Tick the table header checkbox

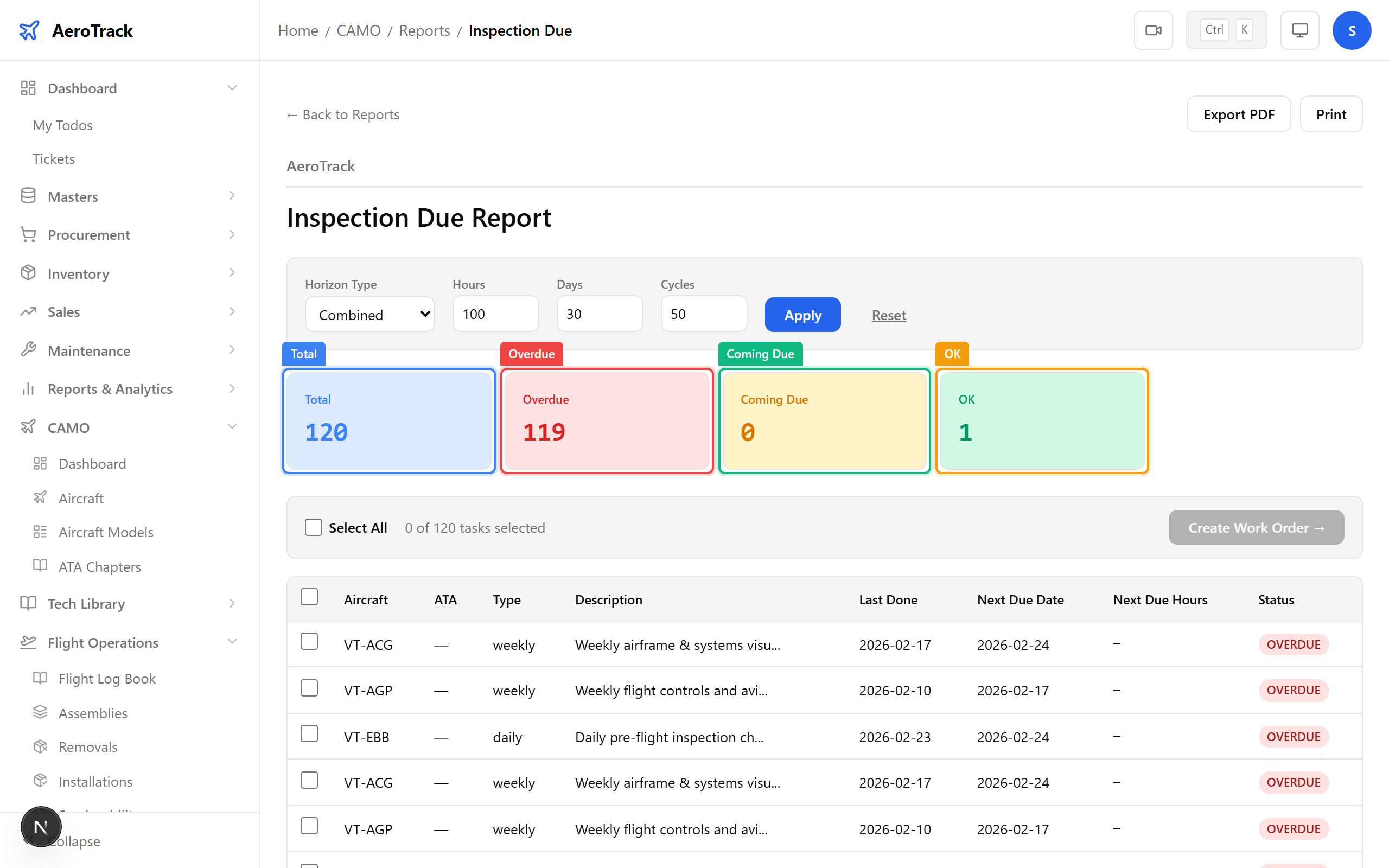pos(309,597)
